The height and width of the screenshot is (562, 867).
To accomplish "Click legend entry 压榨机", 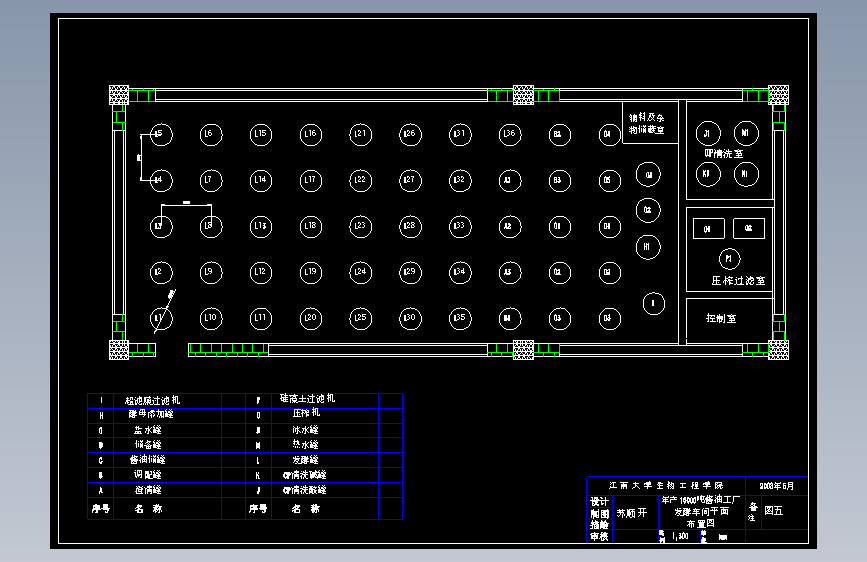I will [x=306, y=413].
